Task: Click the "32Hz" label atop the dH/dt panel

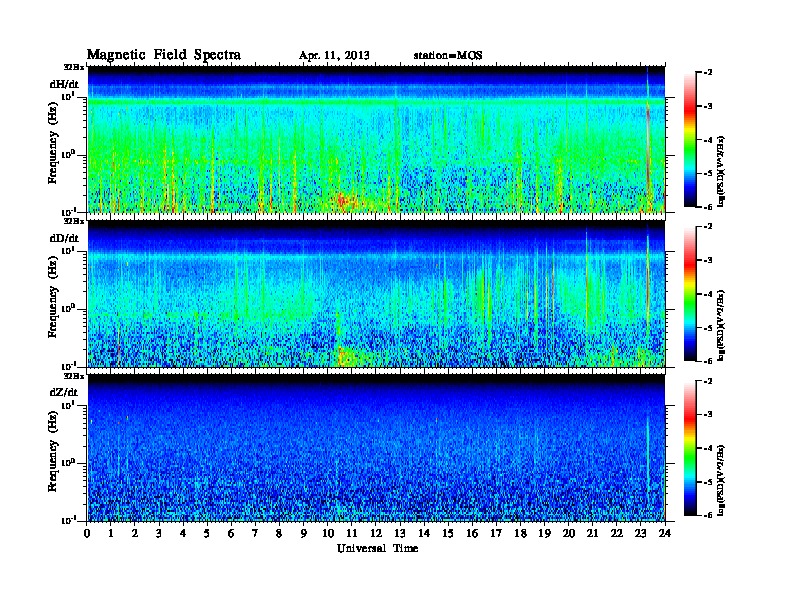Action: point(74,67)
